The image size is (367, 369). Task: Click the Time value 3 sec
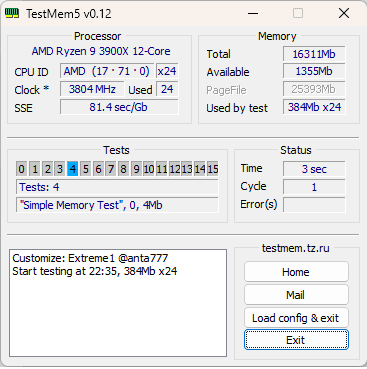(314, 169)
